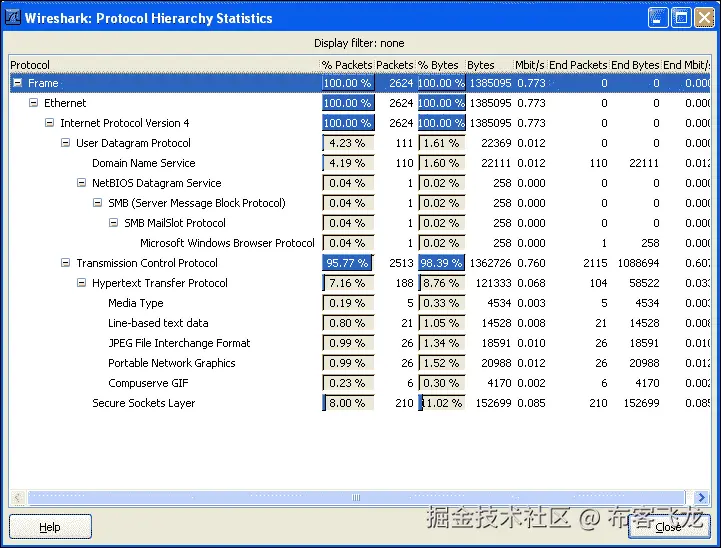Click bytes value 20988 in PNG row
Image resolution: width=721 pixels, height=548 pixels.
(496, 363)
